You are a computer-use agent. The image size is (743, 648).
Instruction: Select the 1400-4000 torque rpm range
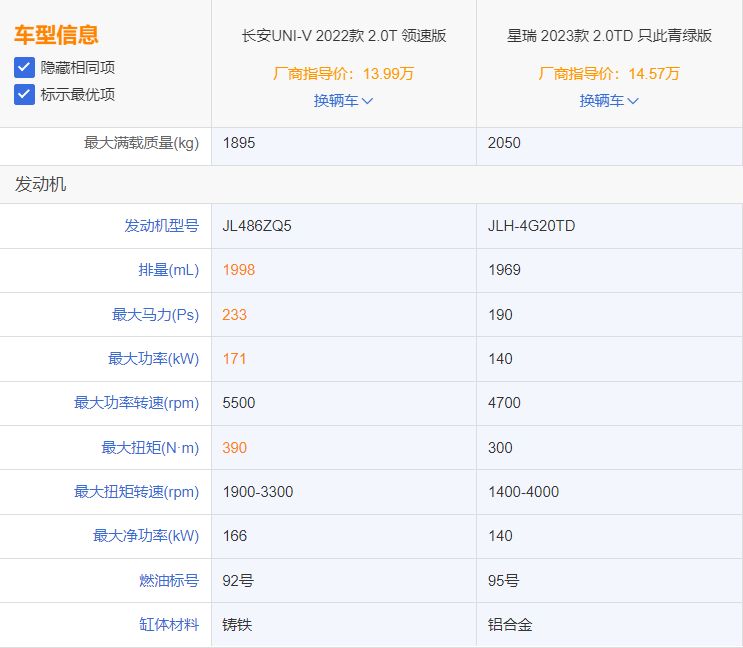(524, 492)
